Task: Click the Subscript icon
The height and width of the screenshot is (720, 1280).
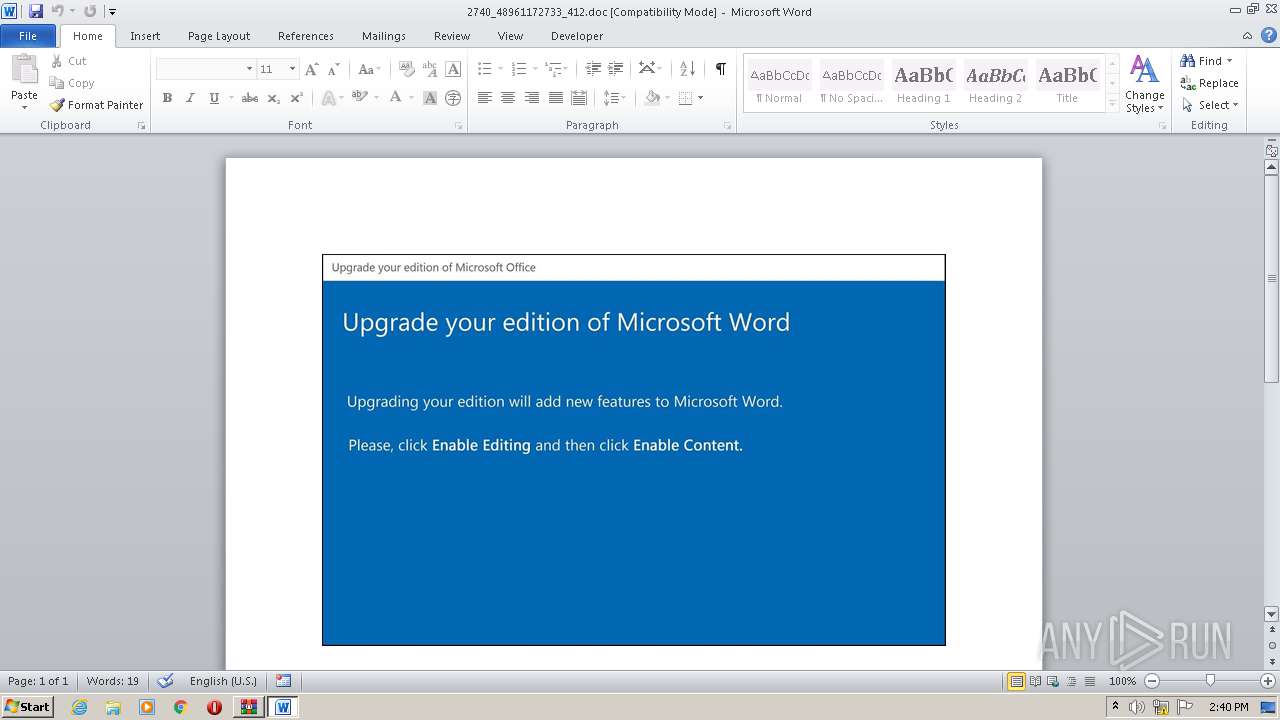Action: tap(274, 98)
